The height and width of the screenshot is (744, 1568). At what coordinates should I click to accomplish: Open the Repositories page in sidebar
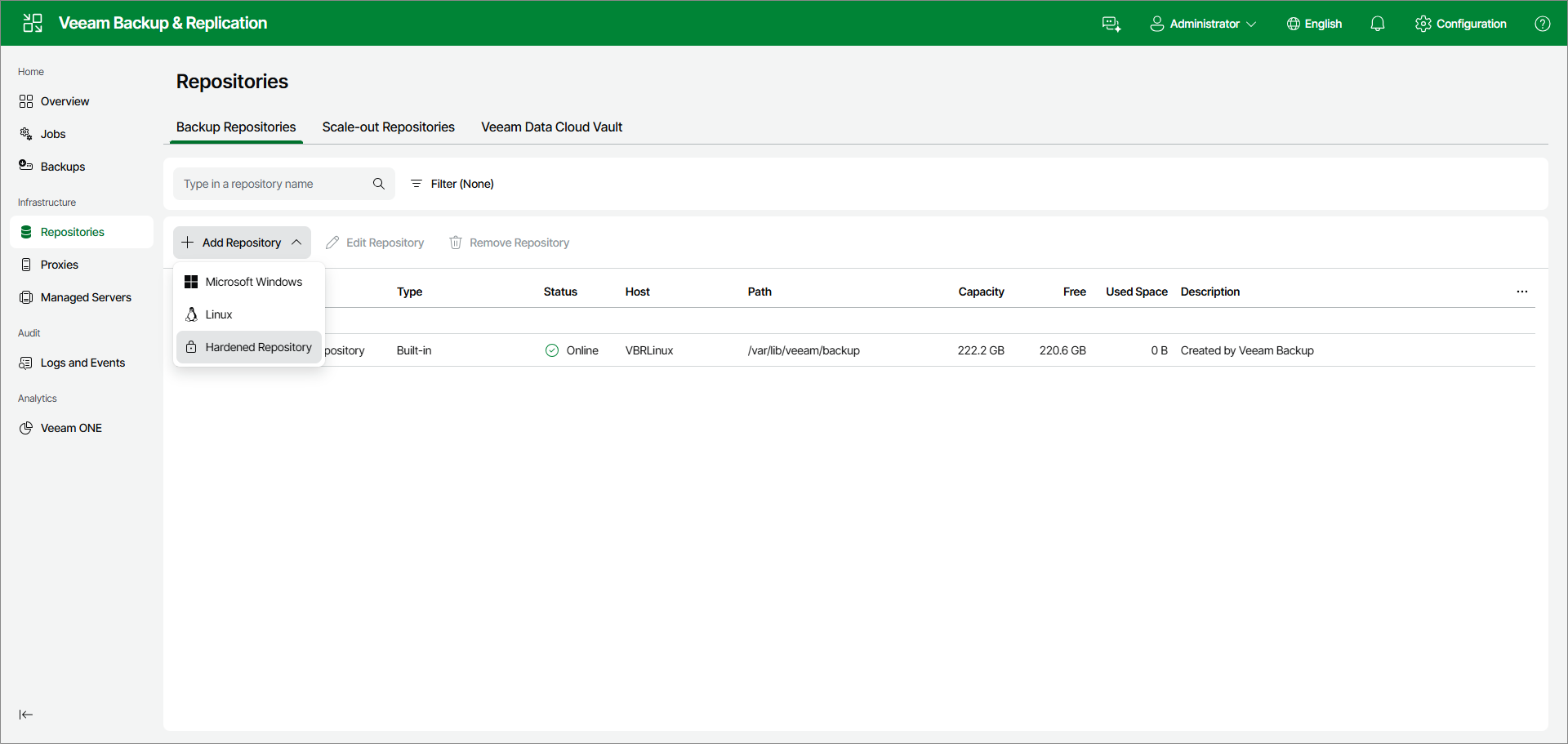click(82, 232)
